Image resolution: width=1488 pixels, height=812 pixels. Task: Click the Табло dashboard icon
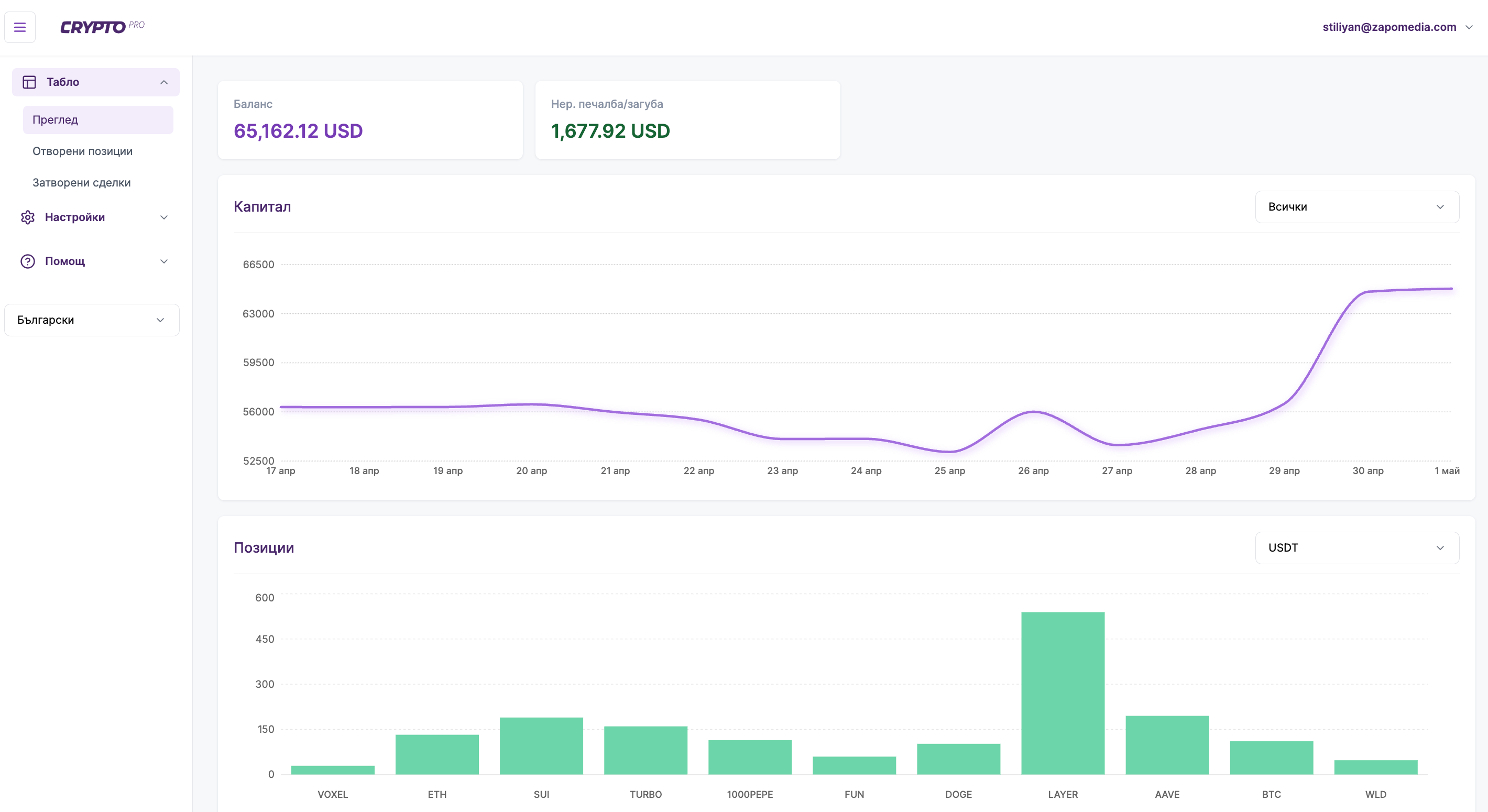[29, 82]
